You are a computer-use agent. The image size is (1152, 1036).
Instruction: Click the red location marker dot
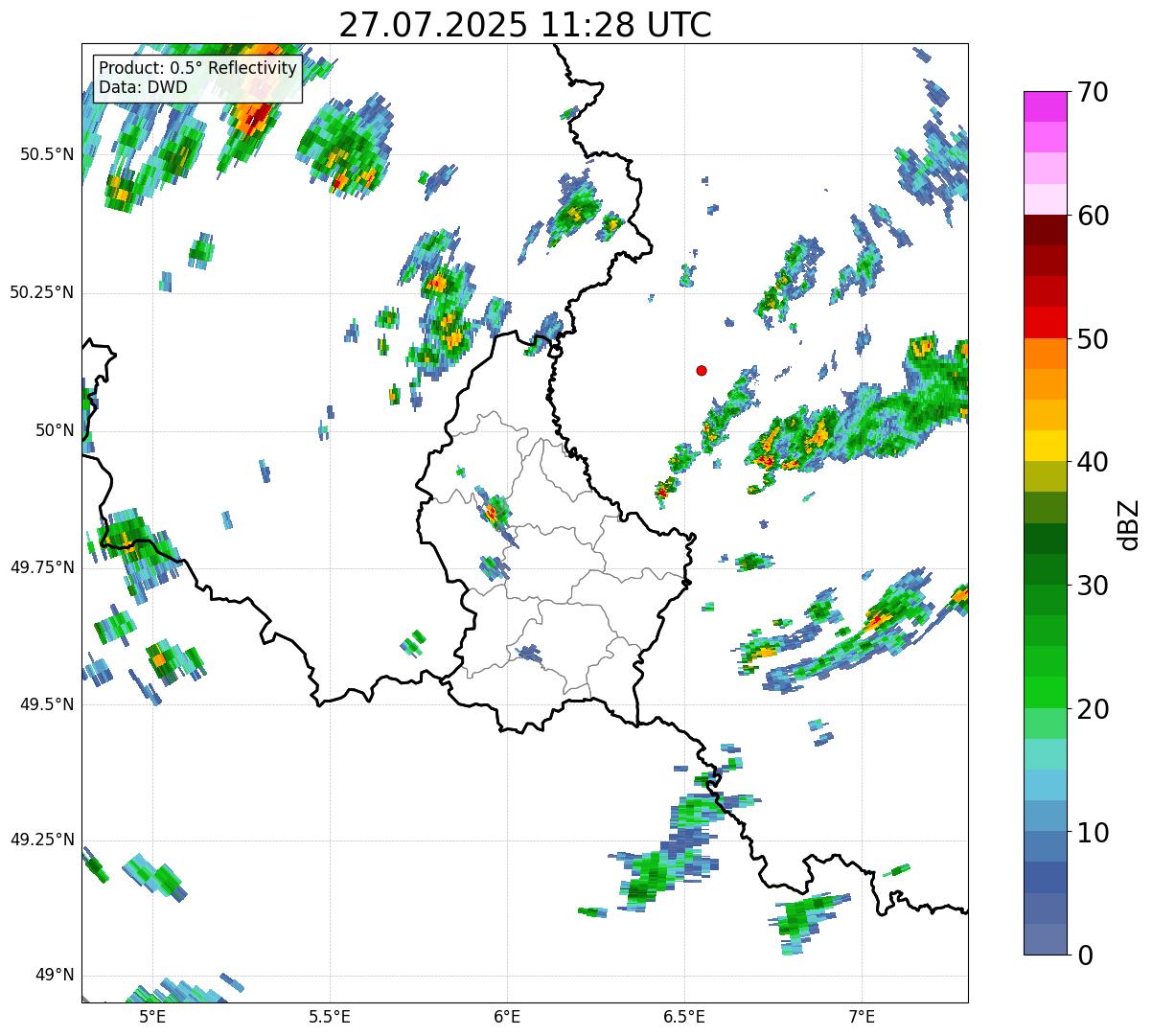click(x=702, y=370)
